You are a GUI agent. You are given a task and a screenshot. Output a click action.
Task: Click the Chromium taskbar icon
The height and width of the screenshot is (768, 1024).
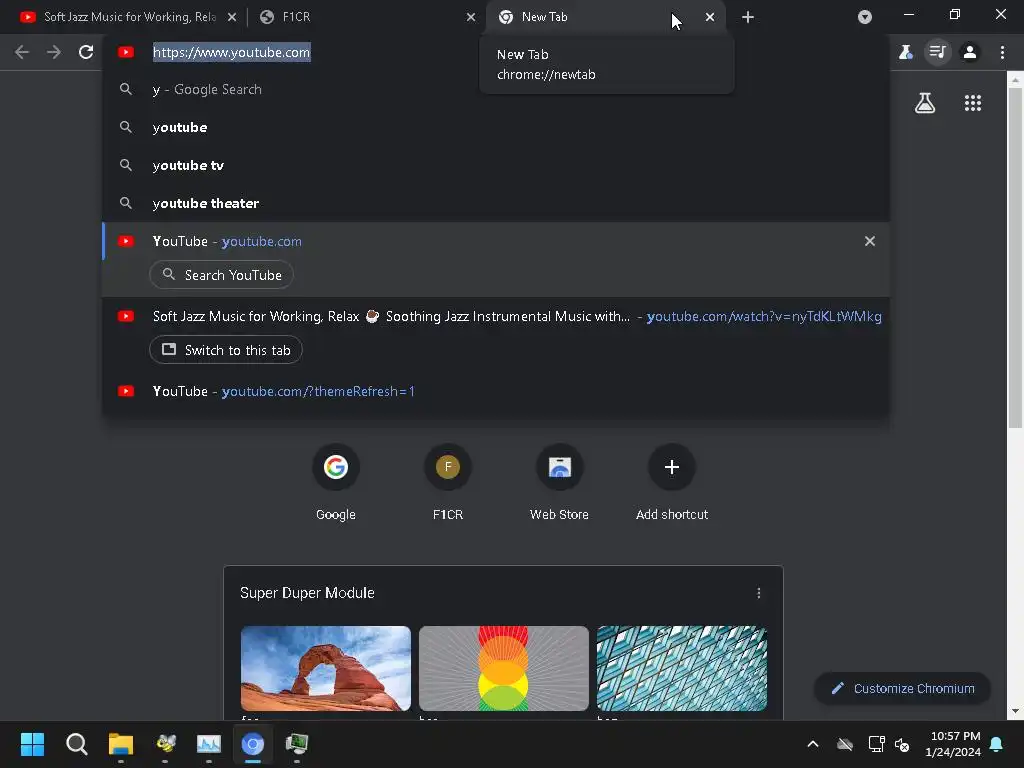pyautogui.click(x=253, y=744)
